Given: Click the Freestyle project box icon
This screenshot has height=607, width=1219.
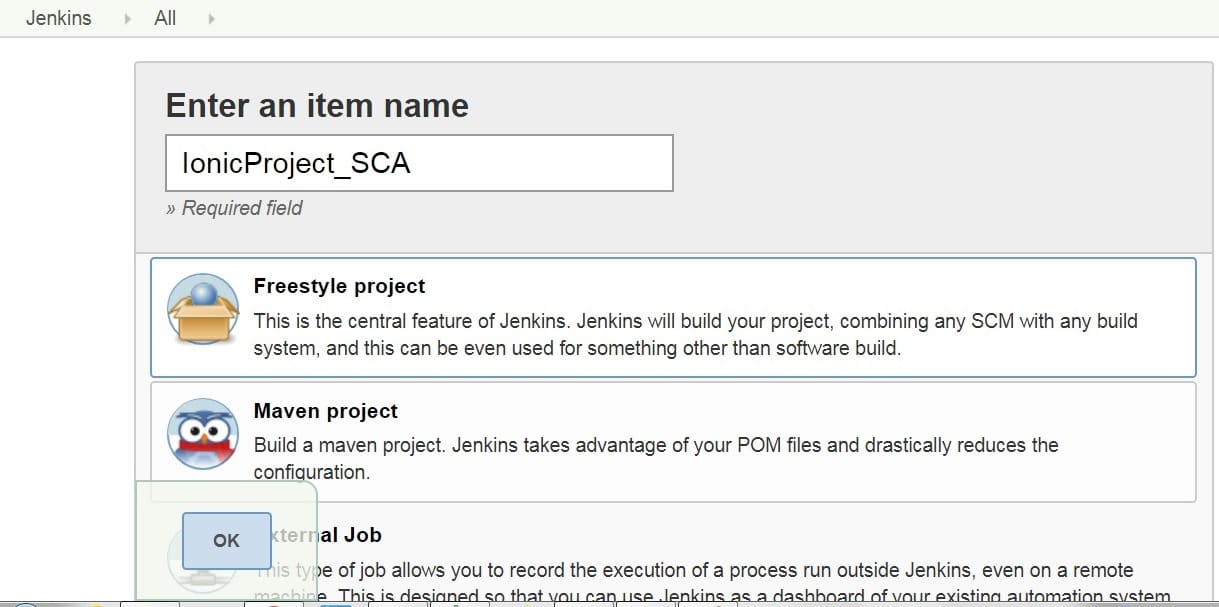Looking at the screenshot, I should (203, 311).
